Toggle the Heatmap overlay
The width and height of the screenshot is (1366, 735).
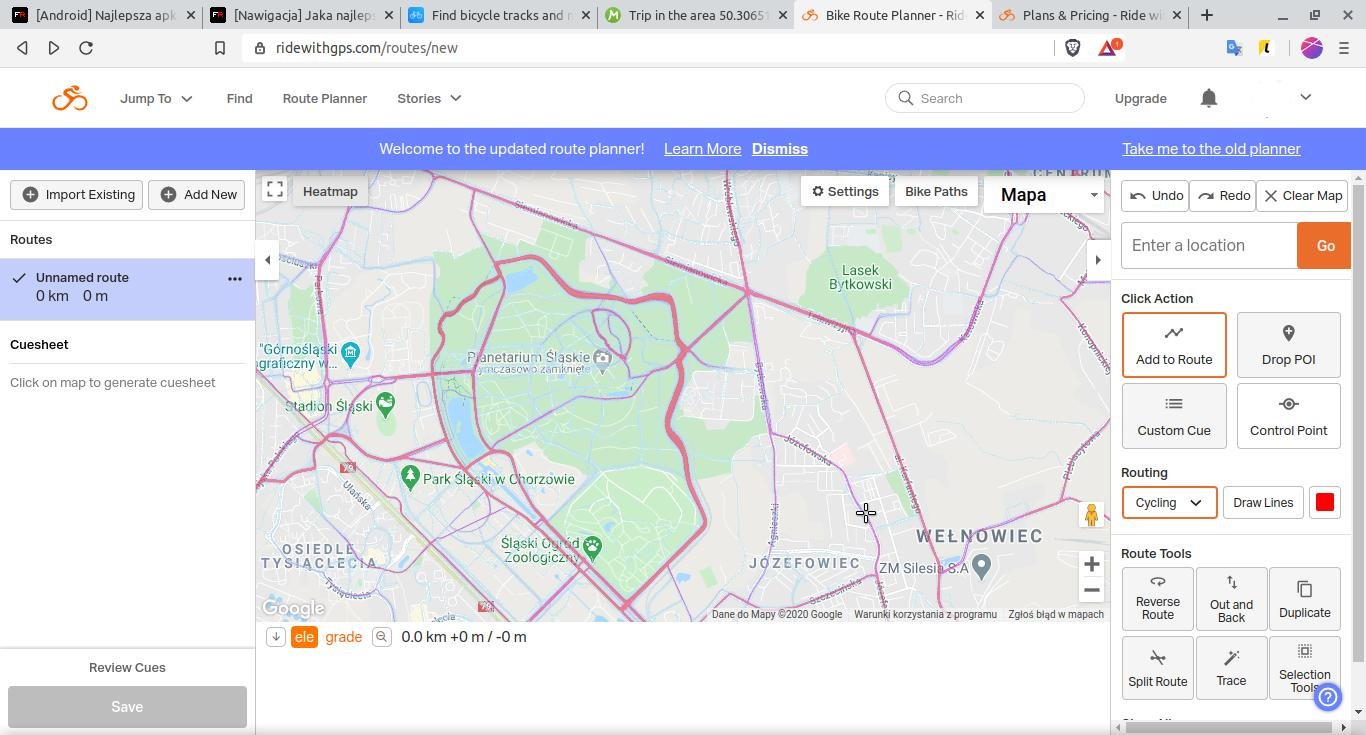(329, 192)
